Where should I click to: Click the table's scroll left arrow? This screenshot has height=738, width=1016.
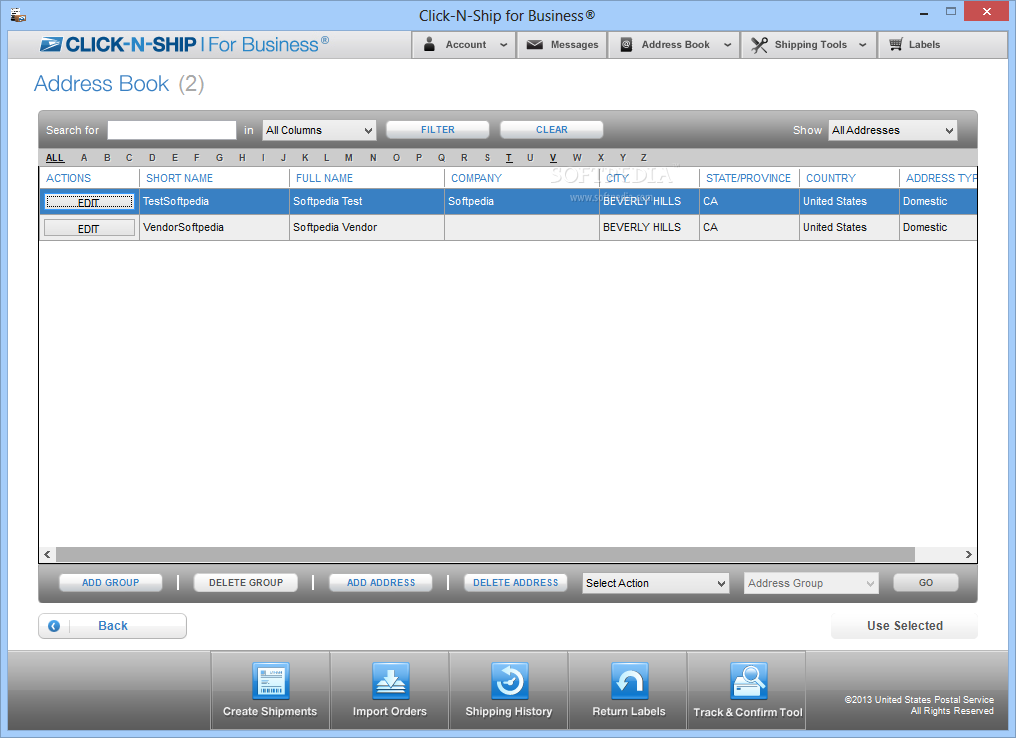tap(47, 555)
